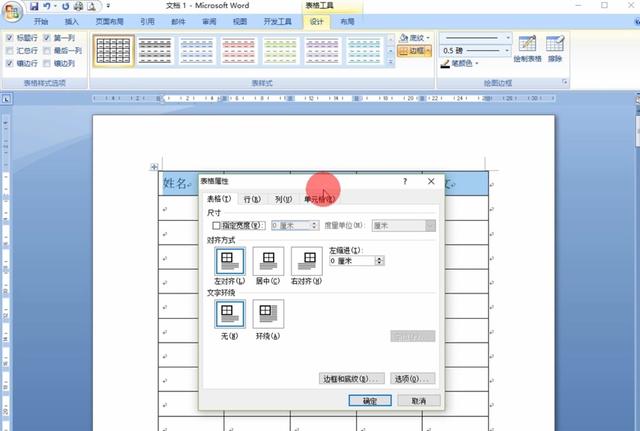Click the 边框 borders button icon
This screenshot has height=431, width=640.
[403, 51]
